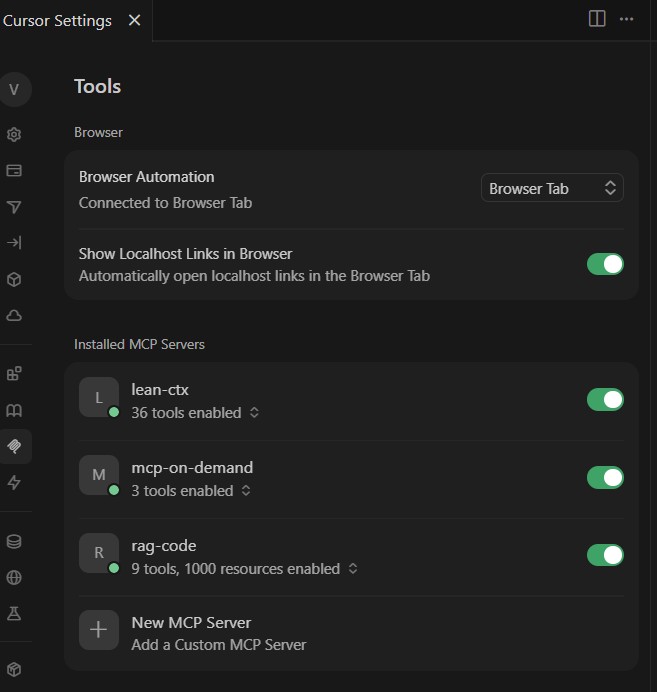The width and height of the screenshot is (657, 692).
Task: Toggle the rag-code MCP server switch
Action: coord(605,555)
